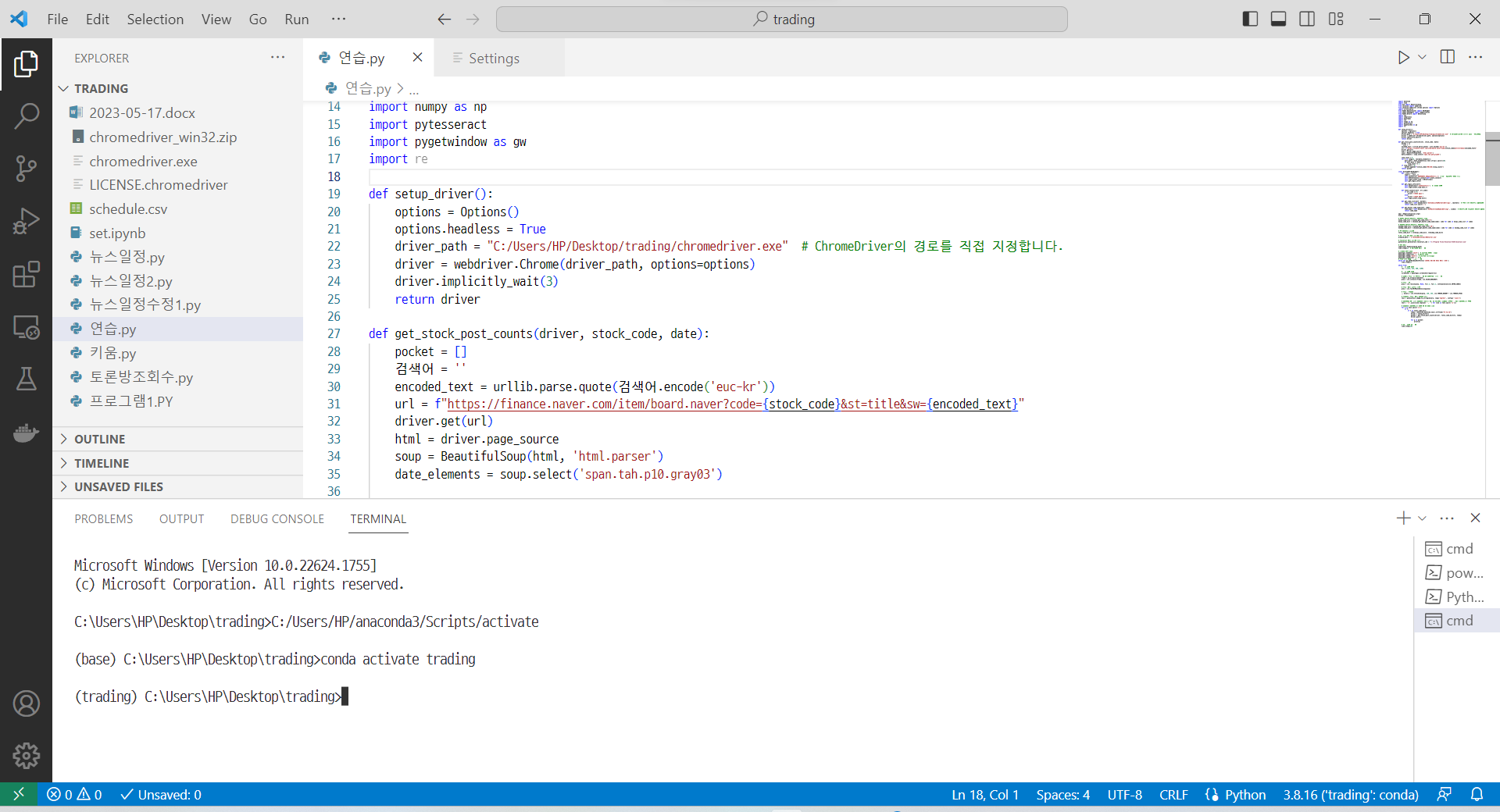The width and height of the screenshot is (1500, 812).
Task: Open the Search view in activity bar
Action: 26,116
